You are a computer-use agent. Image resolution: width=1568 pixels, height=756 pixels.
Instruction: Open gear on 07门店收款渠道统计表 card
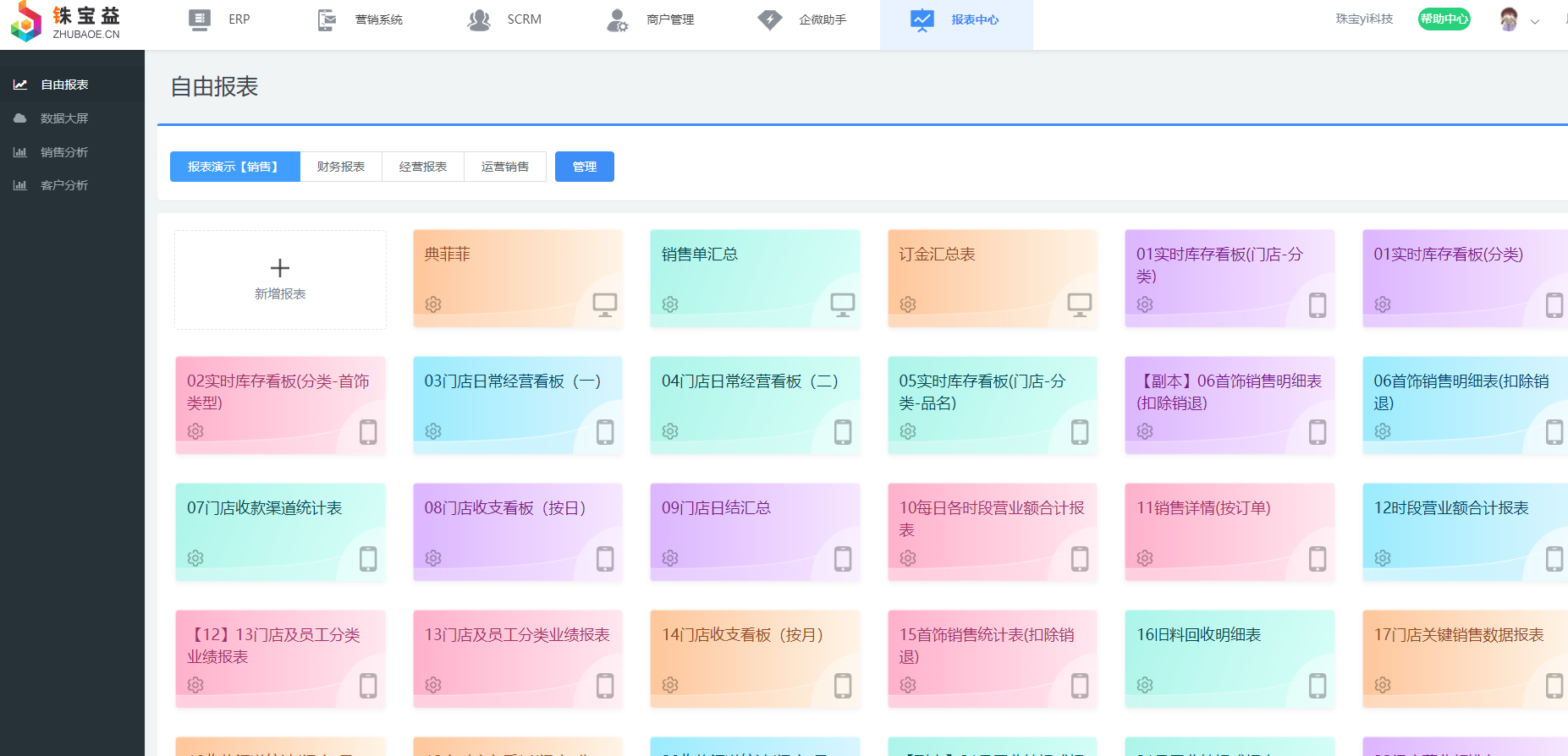click(x=195, y=558)
